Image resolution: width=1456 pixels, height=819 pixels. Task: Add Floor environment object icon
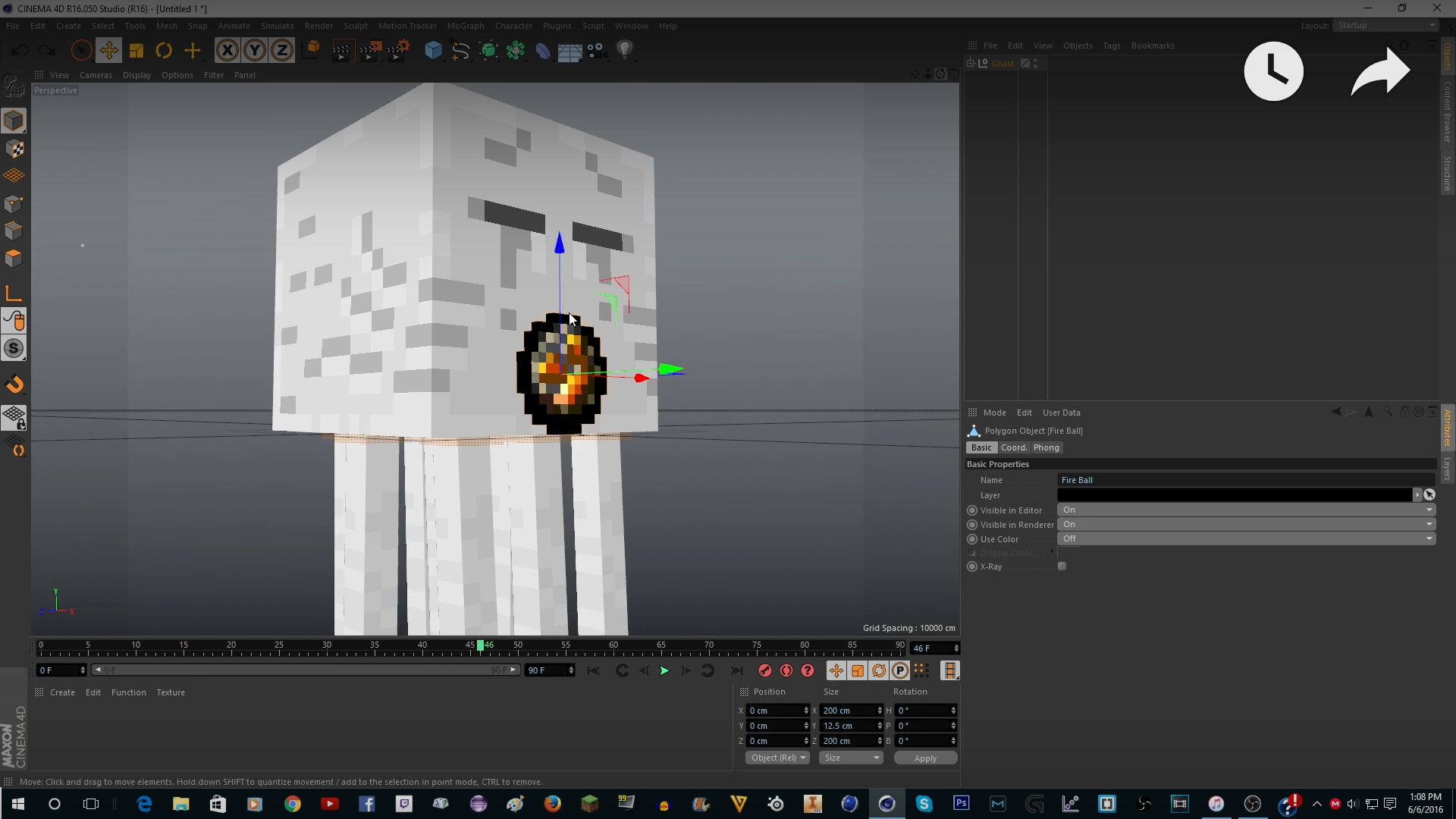570,51
